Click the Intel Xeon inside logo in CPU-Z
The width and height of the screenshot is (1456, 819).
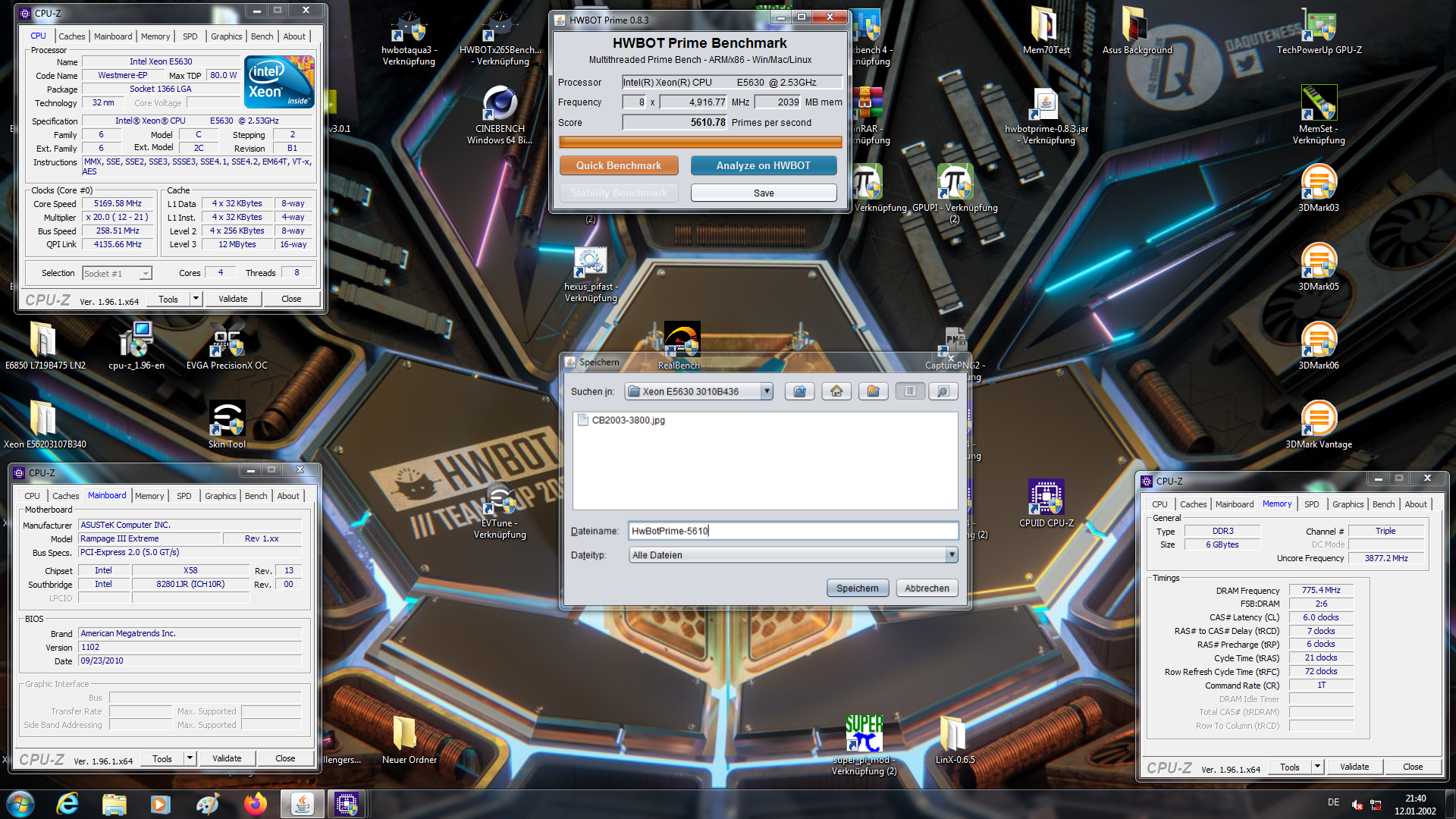(278, 82)
